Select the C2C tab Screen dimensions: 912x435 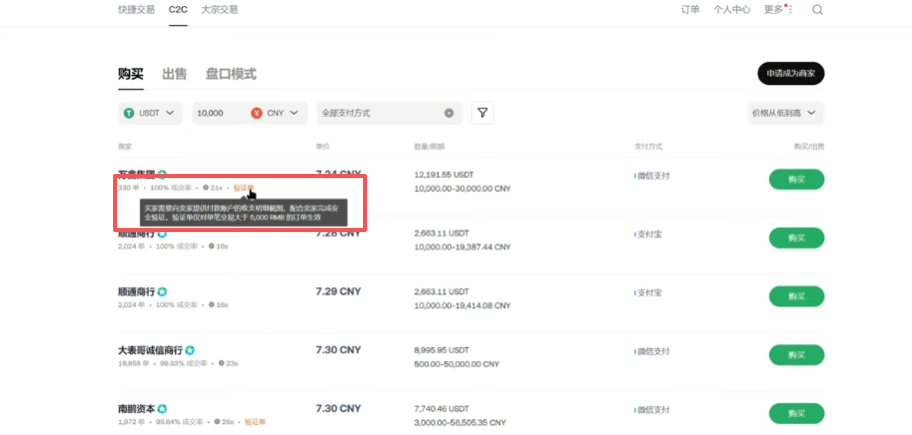click(x=178, y=10)
